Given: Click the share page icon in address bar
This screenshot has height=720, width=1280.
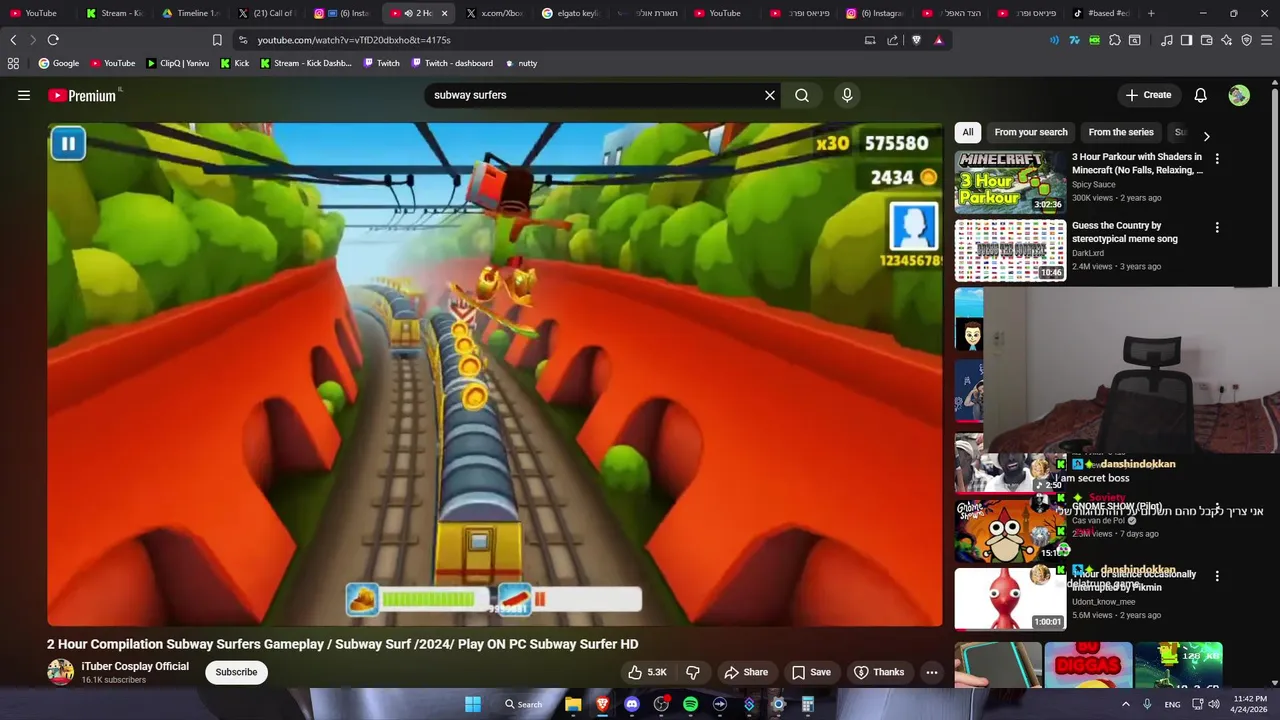Looking at the screenshot, I should (892, 40).
